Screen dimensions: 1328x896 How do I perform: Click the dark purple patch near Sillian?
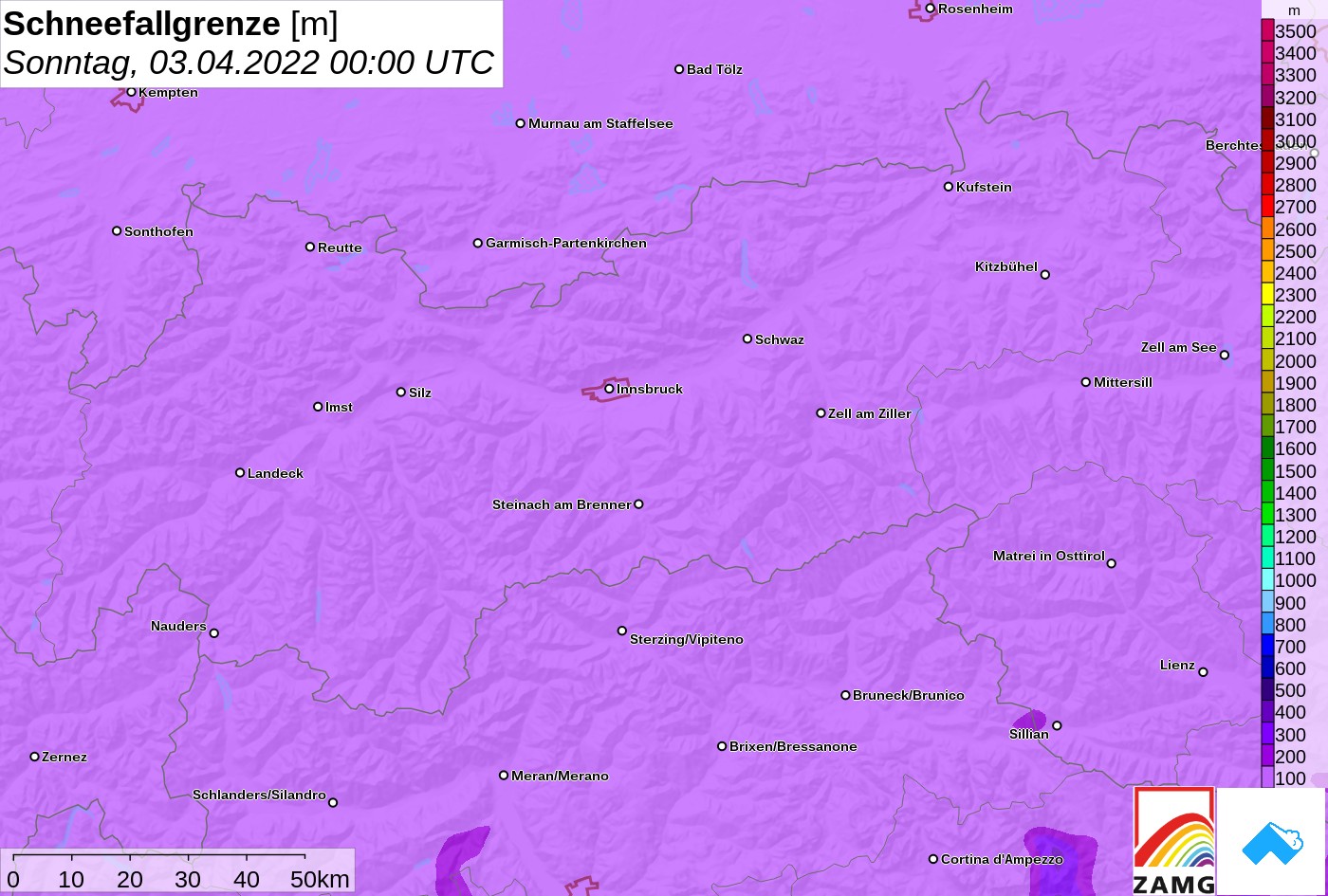point(1030,720)
